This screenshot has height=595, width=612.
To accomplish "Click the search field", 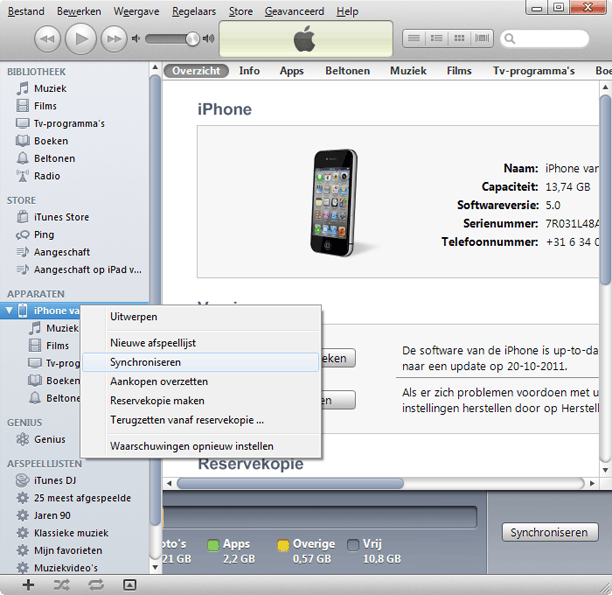I will [x=544, y=39].
